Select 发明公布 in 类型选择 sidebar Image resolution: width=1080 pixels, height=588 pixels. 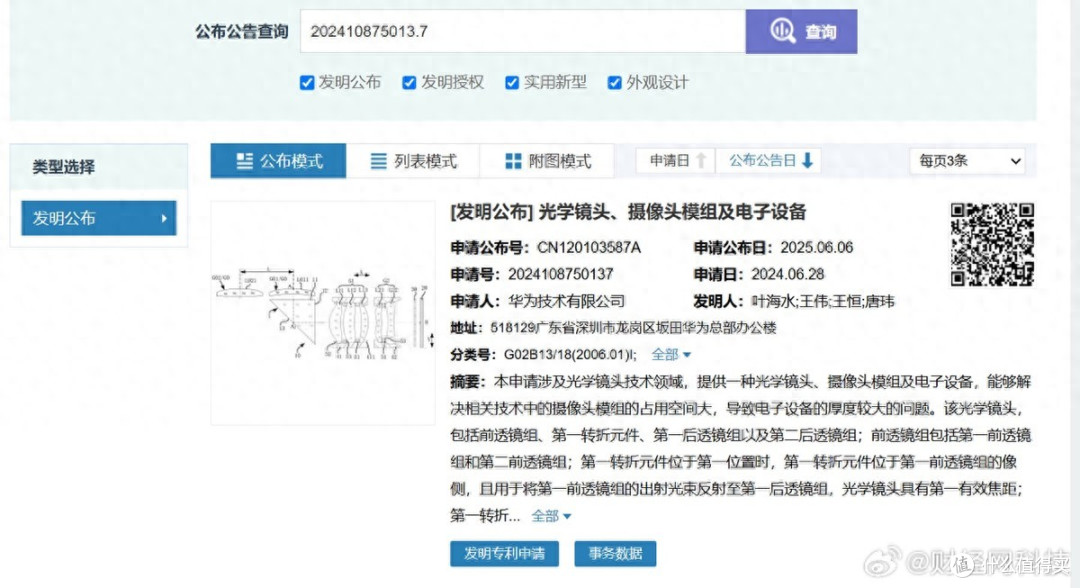[98, 218]
